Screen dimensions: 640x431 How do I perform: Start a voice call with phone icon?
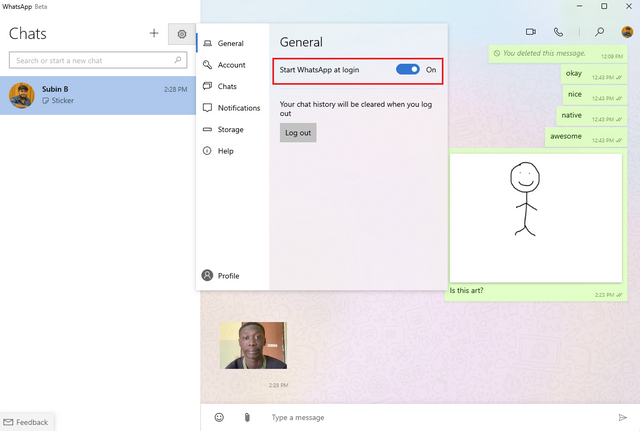(x=558, y=32)
